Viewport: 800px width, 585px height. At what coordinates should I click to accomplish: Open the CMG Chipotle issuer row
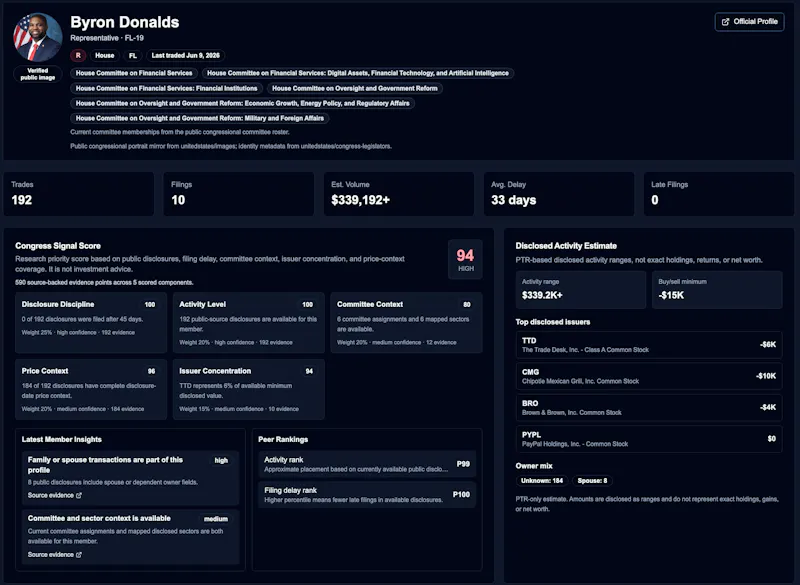pos(649,376)
